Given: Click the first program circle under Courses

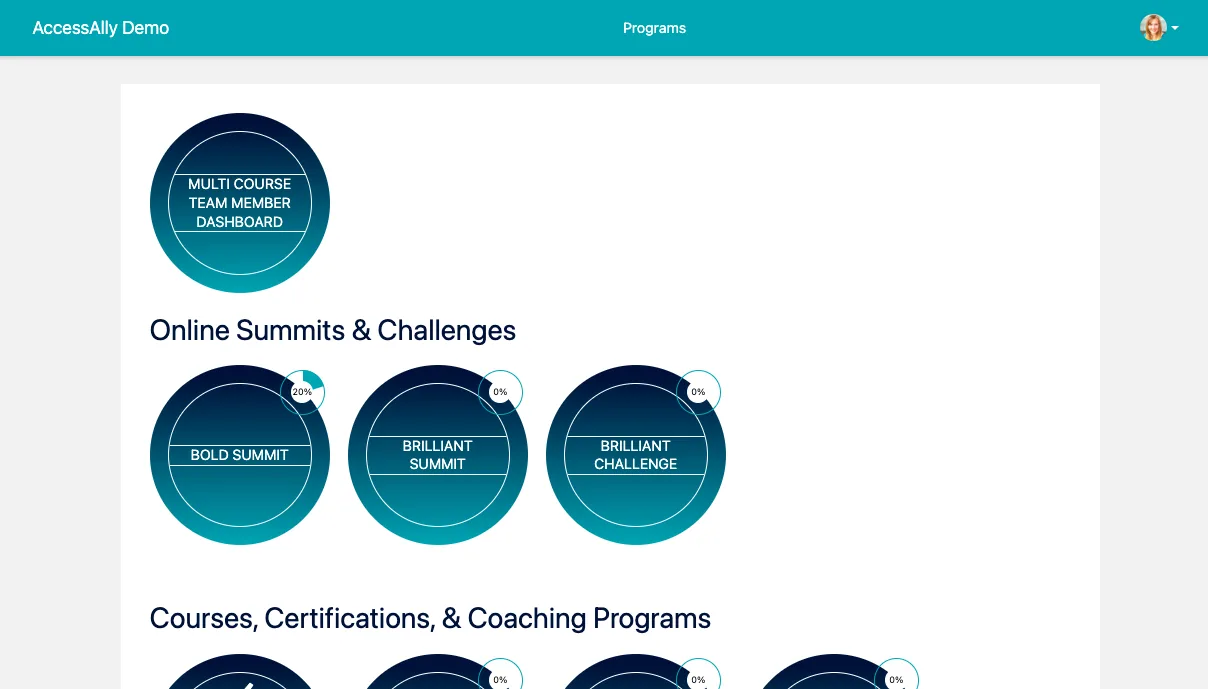Looking at the screenshot, I should coord(240,674).
